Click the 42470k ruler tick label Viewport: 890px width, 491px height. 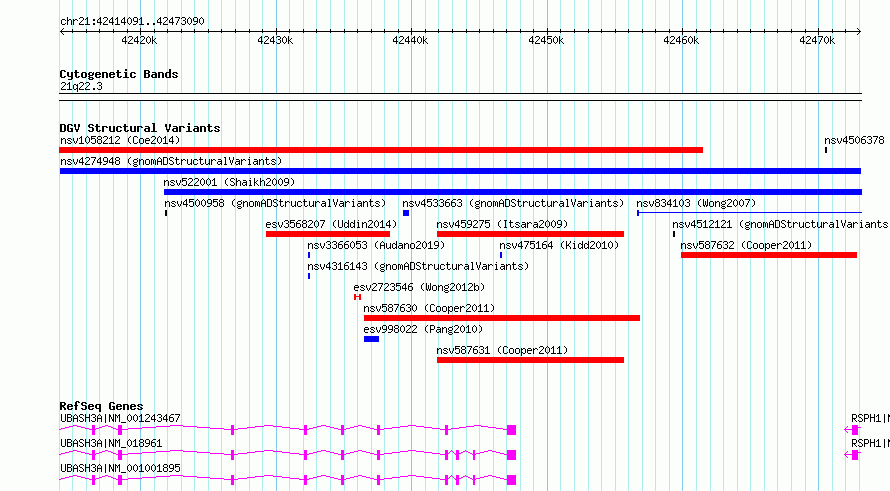(817, 40)
